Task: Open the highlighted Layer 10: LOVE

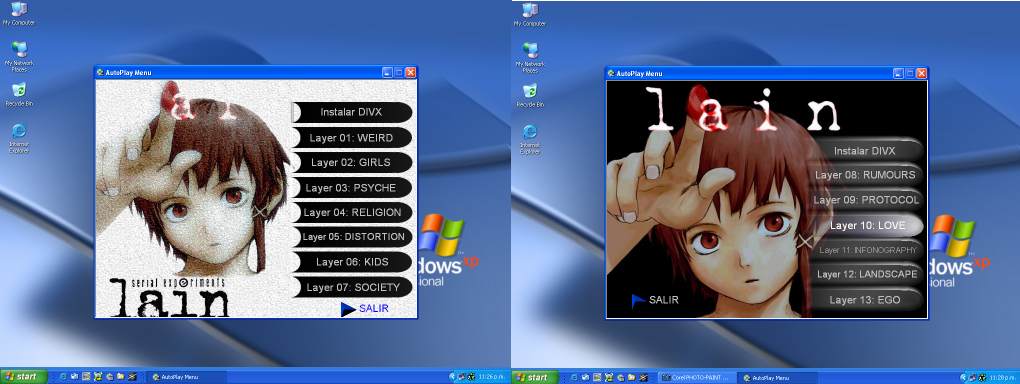Action: pos(865,225)
